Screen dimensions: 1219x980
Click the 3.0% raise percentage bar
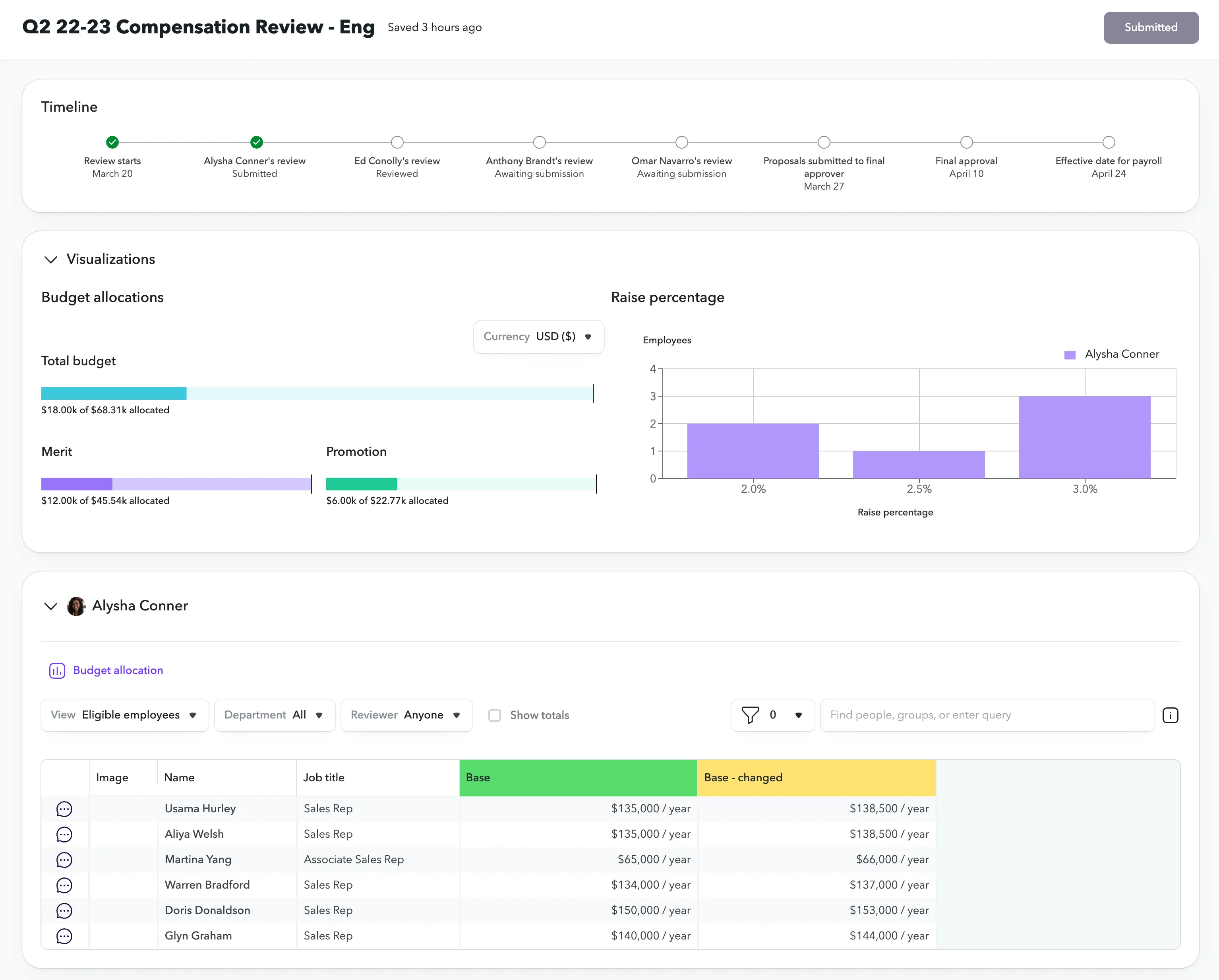tap(1084, 437)
